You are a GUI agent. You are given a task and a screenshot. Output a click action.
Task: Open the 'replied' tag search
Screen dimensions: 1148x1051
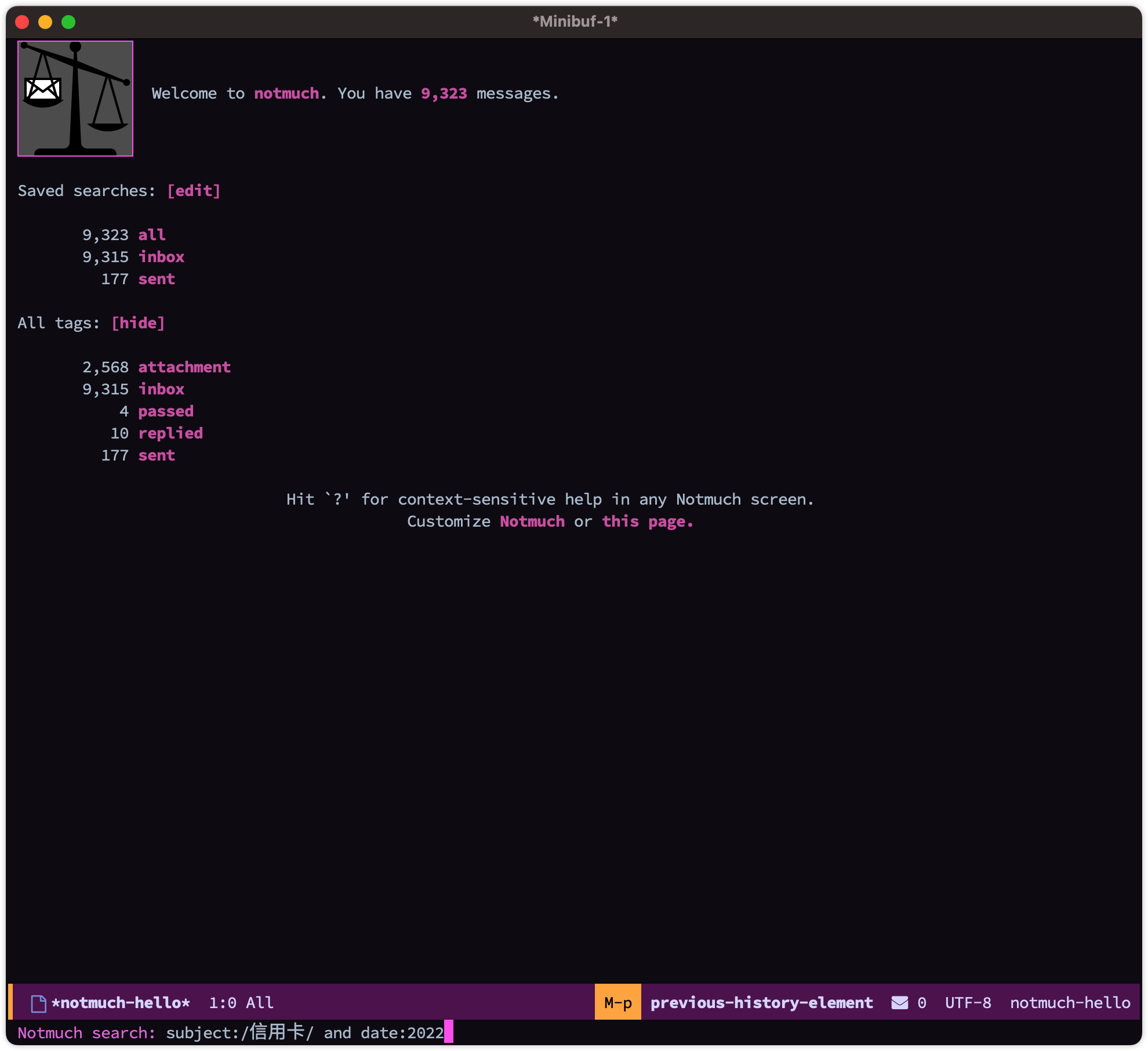point(170,433)
